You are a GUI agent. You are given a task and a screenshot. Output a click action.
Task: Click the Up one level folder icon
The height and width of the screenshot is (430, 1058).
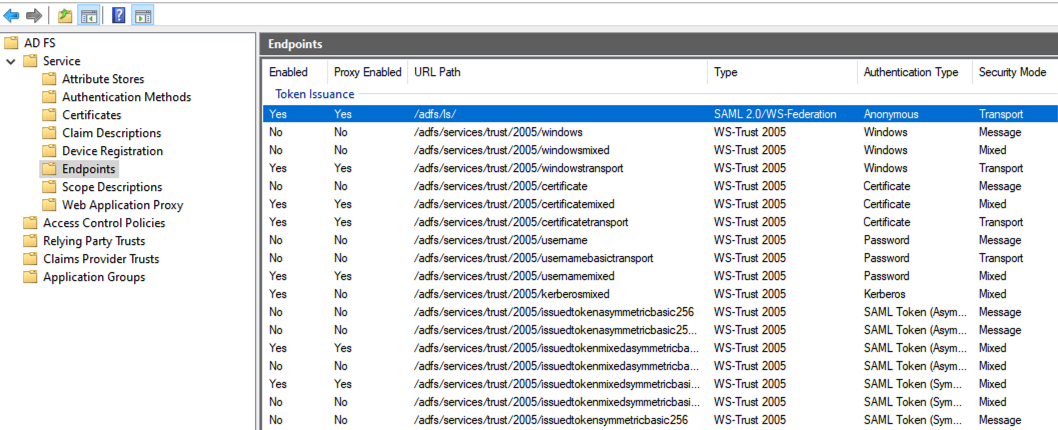click(65, 16)
